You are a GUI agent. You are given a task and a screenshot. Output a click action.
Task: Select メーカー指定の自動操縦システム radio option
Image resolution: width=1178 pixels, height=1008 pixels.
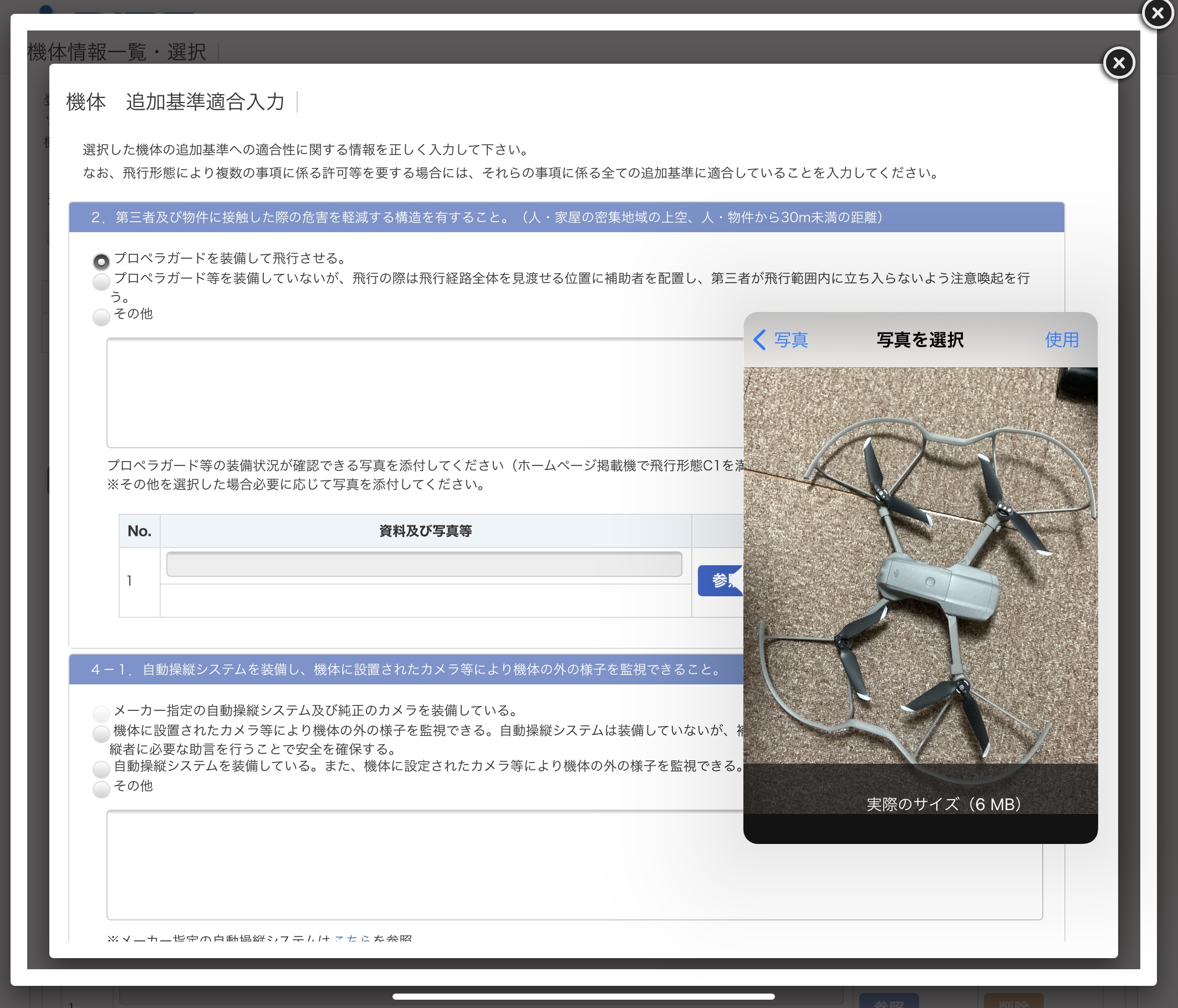(101, 713)
